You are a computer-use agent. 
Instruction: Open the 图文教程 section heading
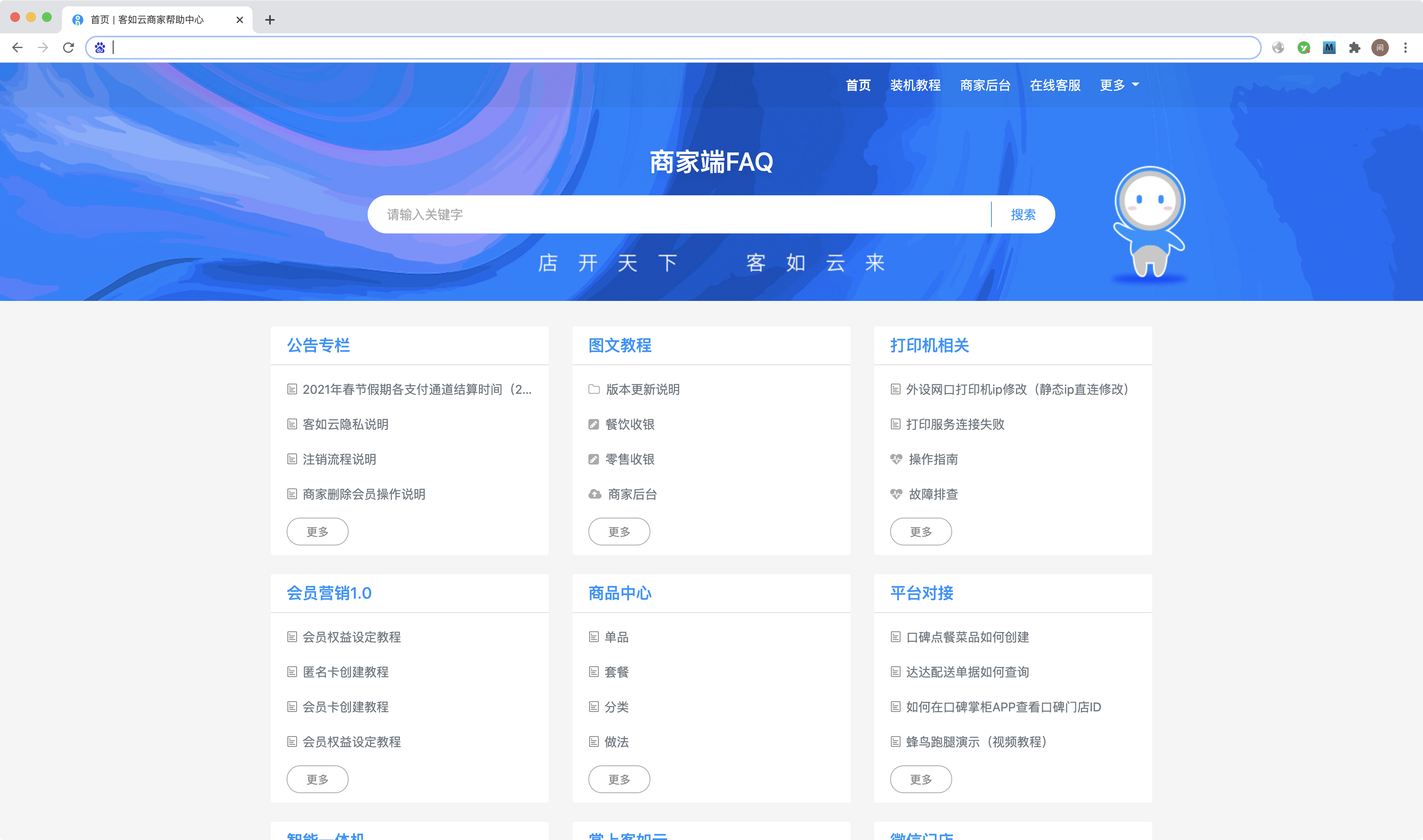(x=620, y=345)
